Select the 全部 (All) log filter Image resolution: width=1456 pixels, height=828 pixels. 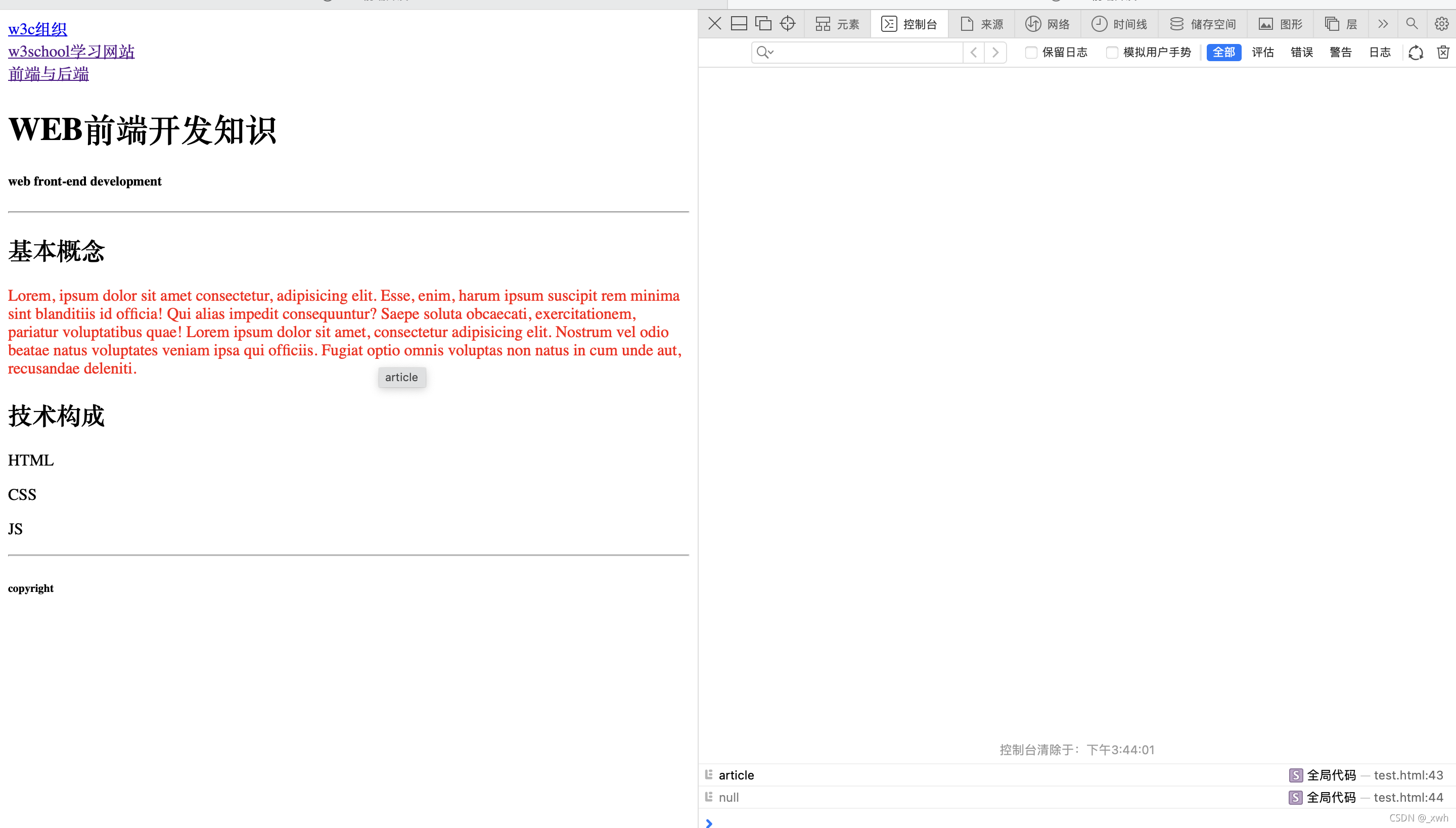pyautogui.click(x=1223, y=53)
